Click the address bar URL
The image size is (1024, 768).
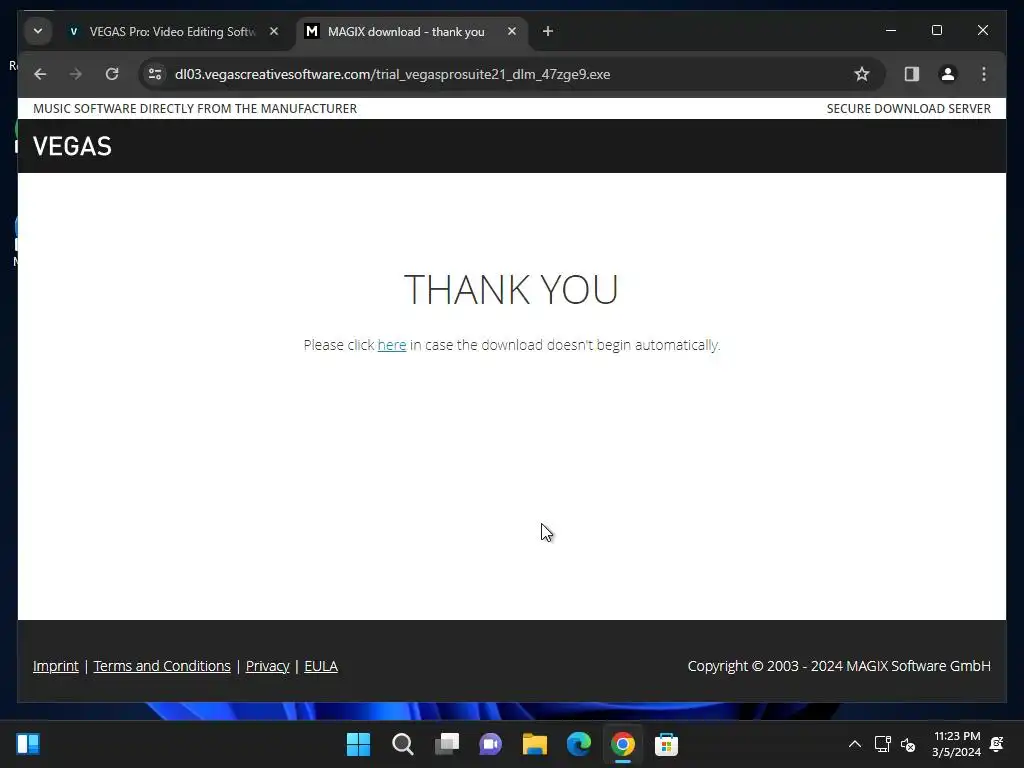[392, 74]
